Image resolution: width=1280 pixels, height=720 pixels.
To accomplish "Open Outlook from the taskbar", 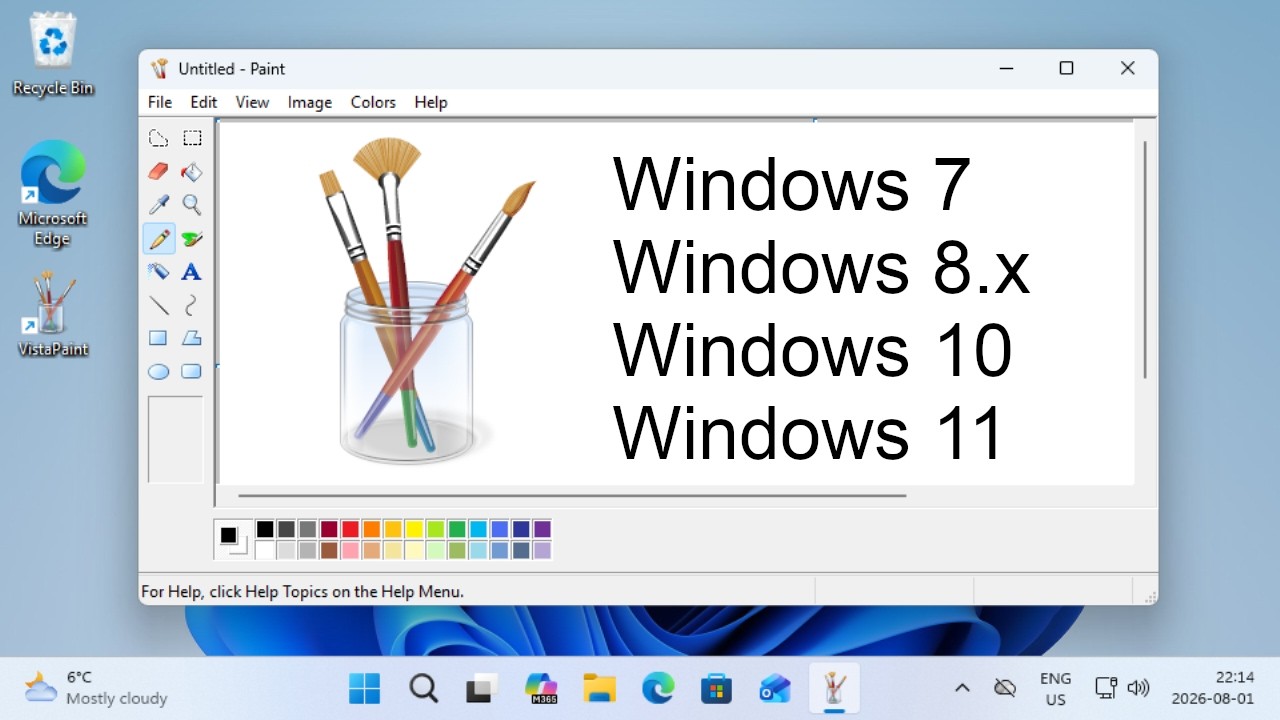I will point(775,688).
